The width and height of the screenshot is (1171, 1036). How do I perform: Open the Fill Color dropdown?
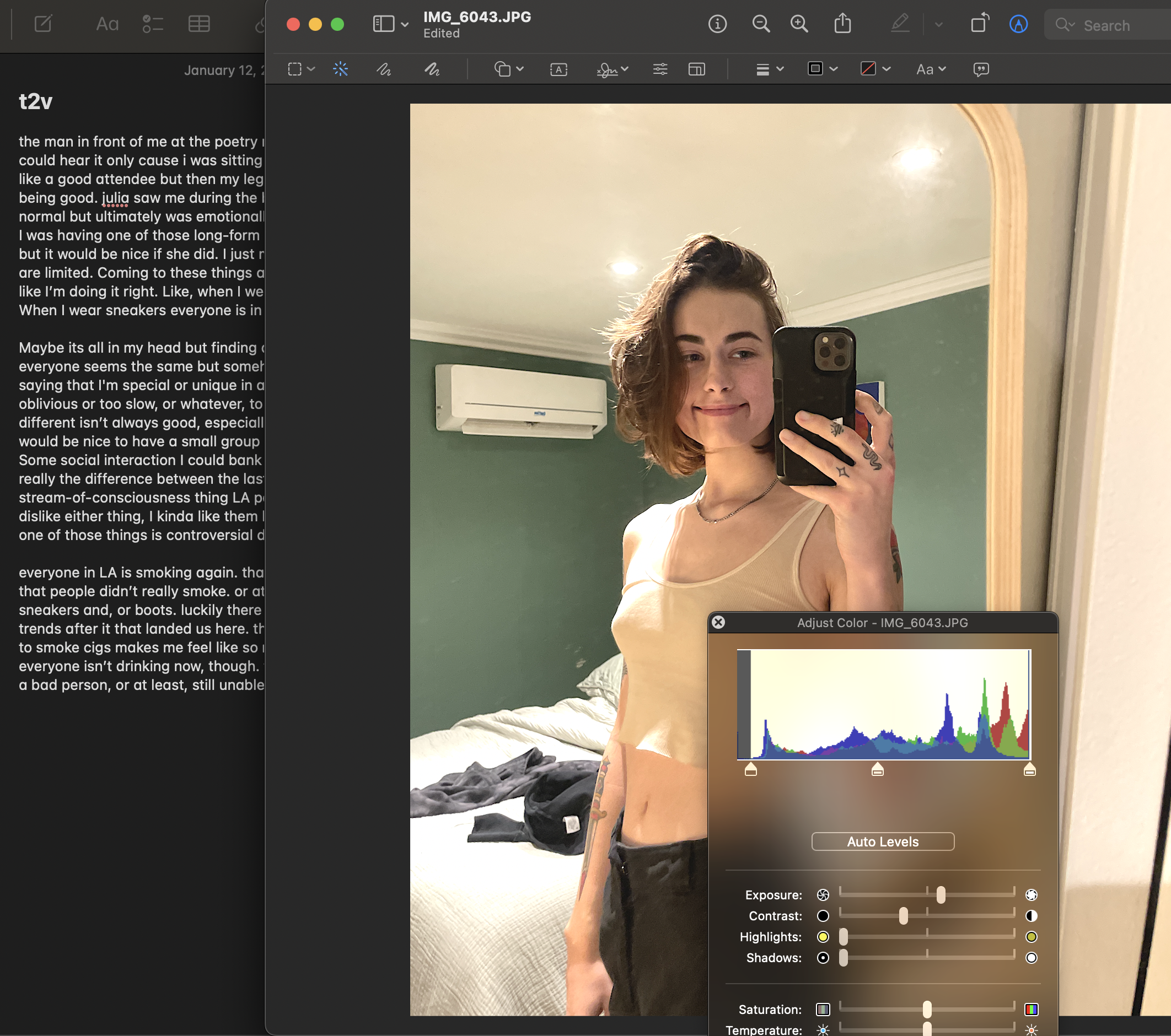coord(875,69)
